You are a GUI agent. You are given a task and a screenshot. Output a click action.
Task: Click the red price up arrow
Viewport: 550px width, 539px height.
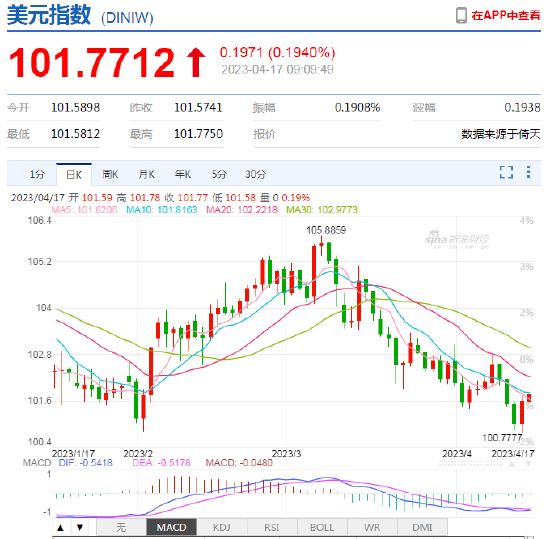pyautogui.click(x=196, y=62)
